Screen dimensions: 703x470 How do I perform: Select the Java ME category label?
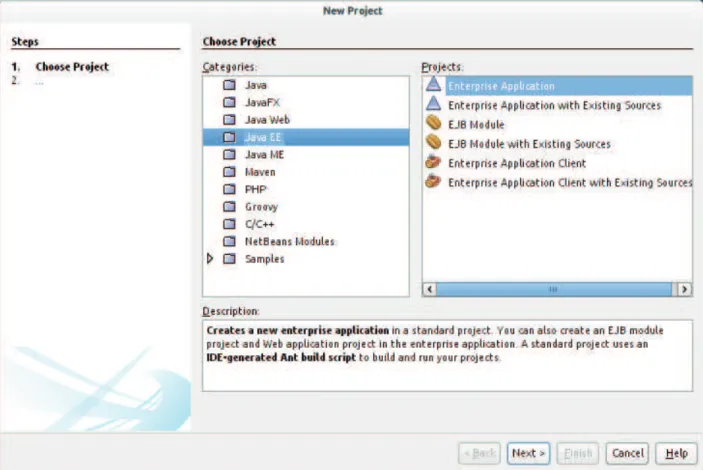pyautogui.click(x=265, y=155)
